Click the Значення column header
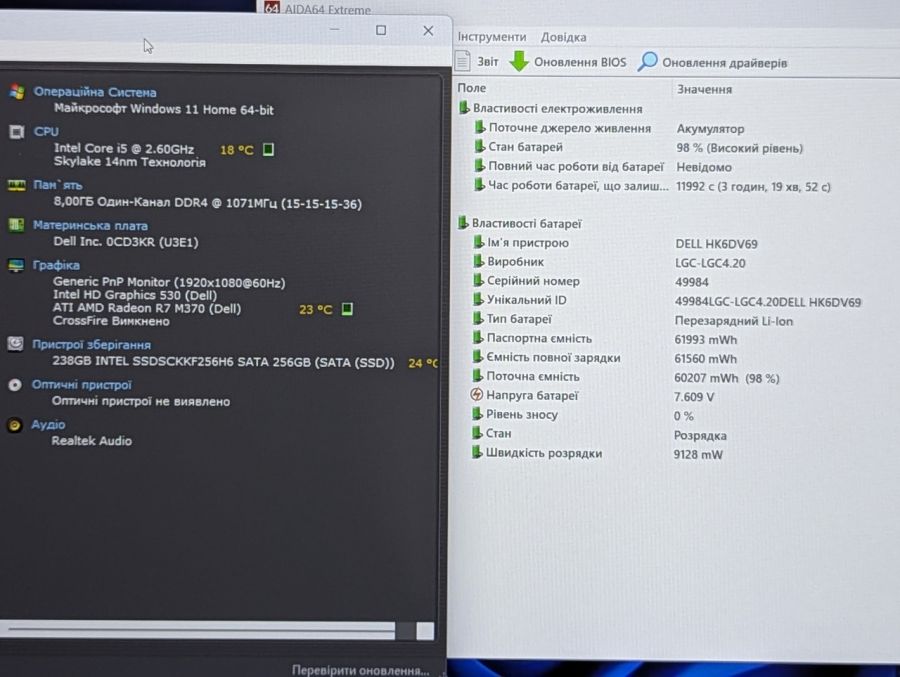The image size is (900, 677). pos(704,89)
